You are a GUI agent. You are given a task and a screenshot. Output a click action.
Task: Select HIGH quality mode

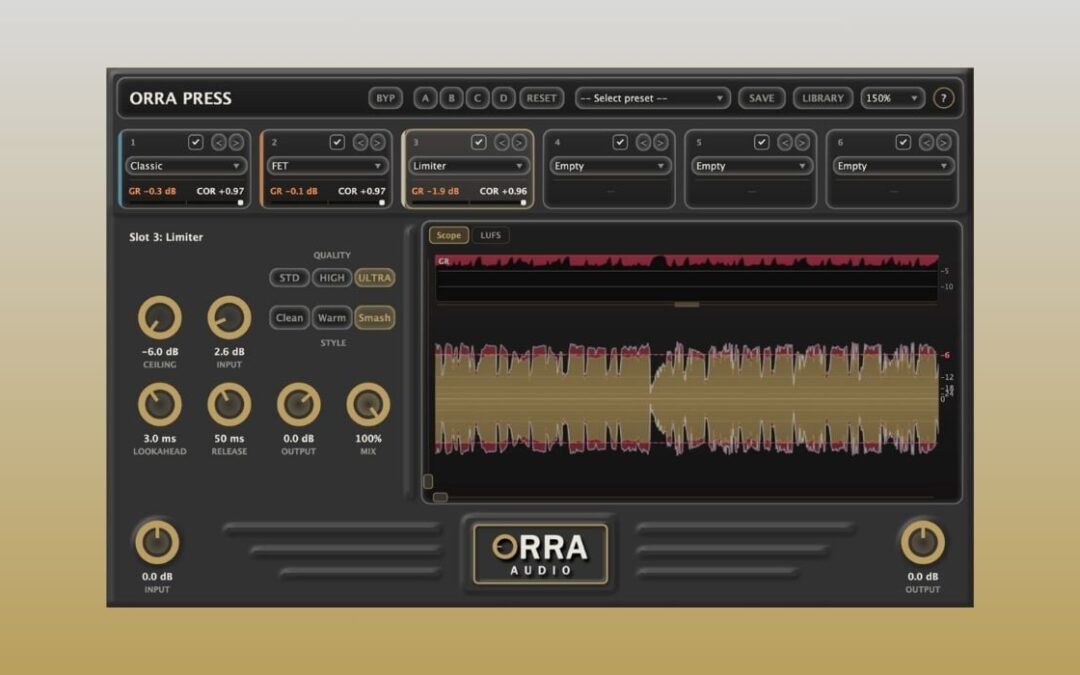point(332,278)
